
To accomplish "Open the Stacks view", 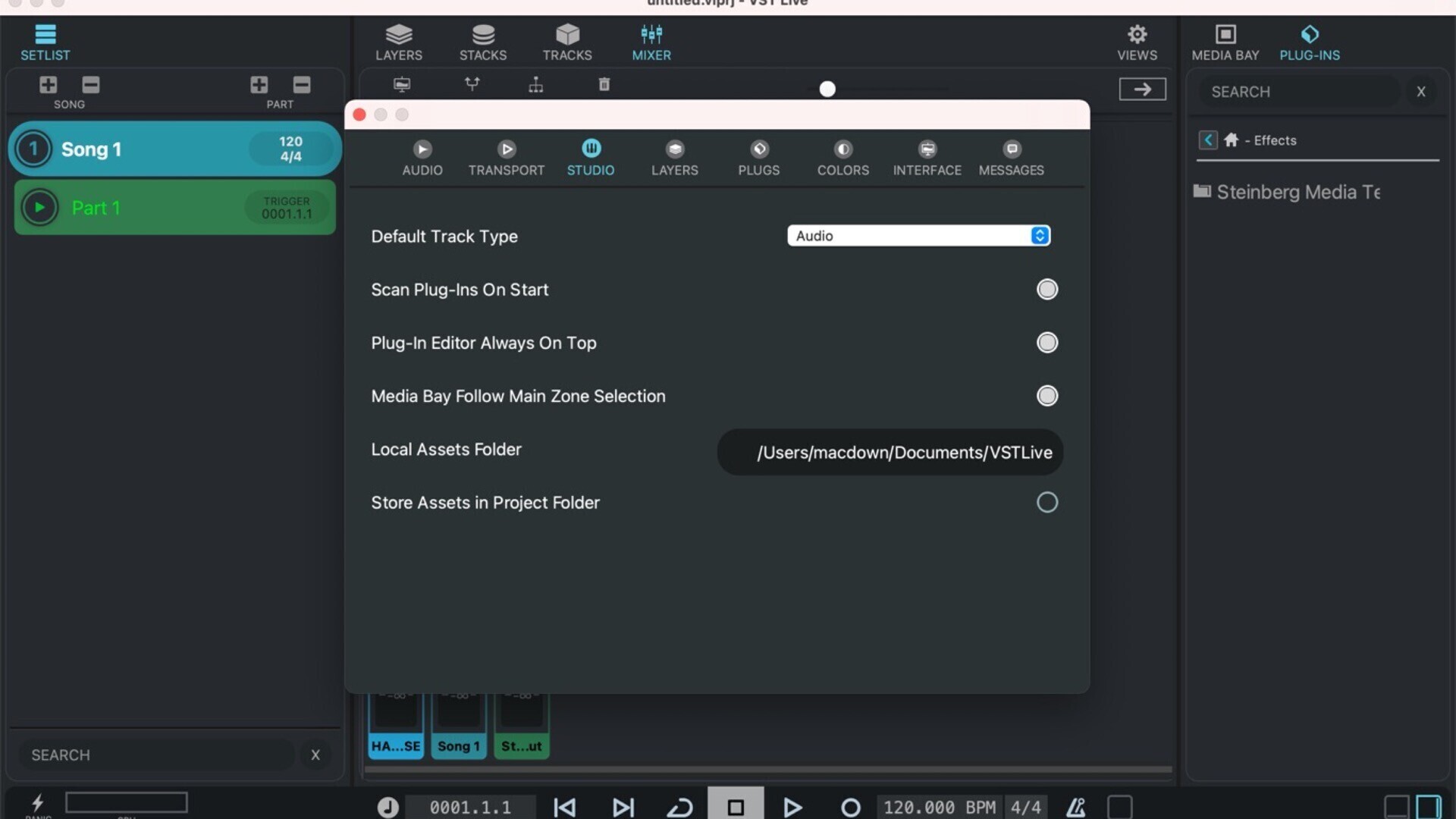I will [483, 42].
